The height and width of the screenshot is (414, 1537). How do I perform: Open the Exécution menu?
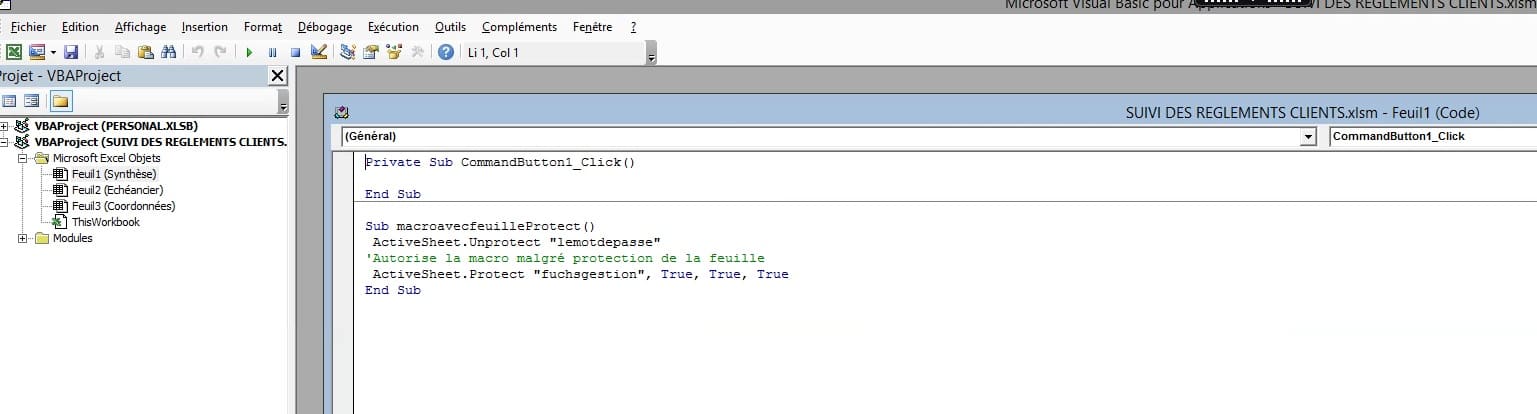393,27
